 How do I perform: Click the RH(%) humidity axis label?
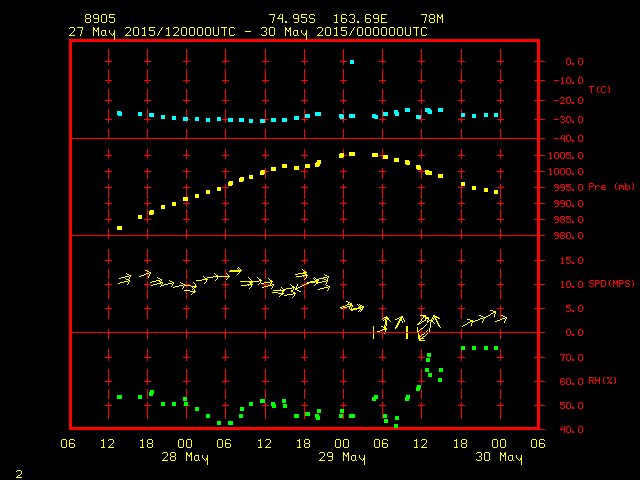(x=602, y=381)
